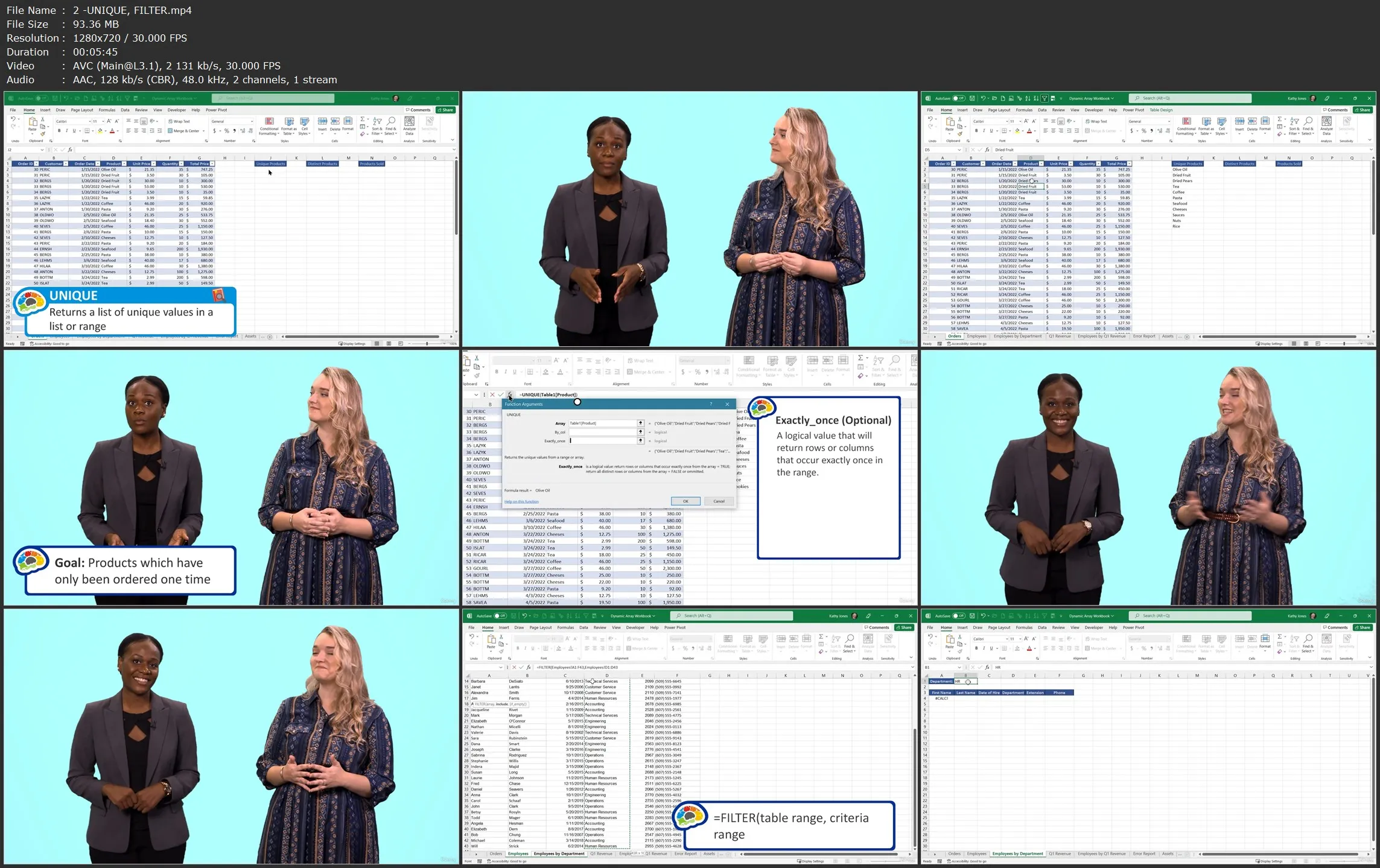This screenshot has width=1380, height=868.
Task: Toggle AutoSave in the frame with Table Design tab
Action: pos(958,98)
